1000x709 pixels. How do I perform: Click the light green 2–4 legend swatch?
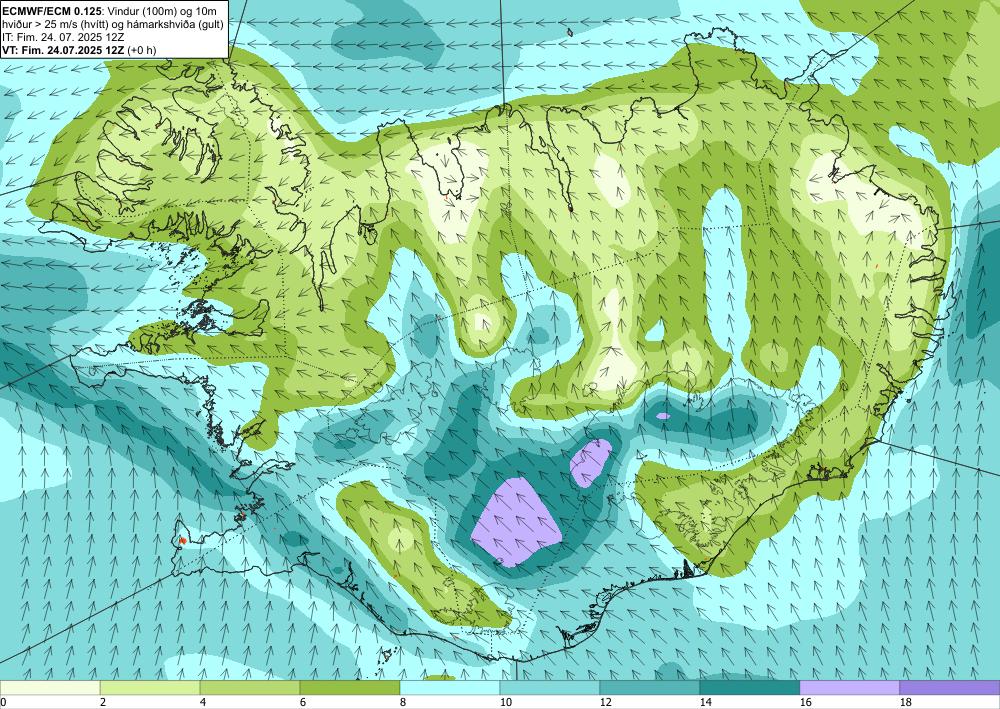coord(150,687)
